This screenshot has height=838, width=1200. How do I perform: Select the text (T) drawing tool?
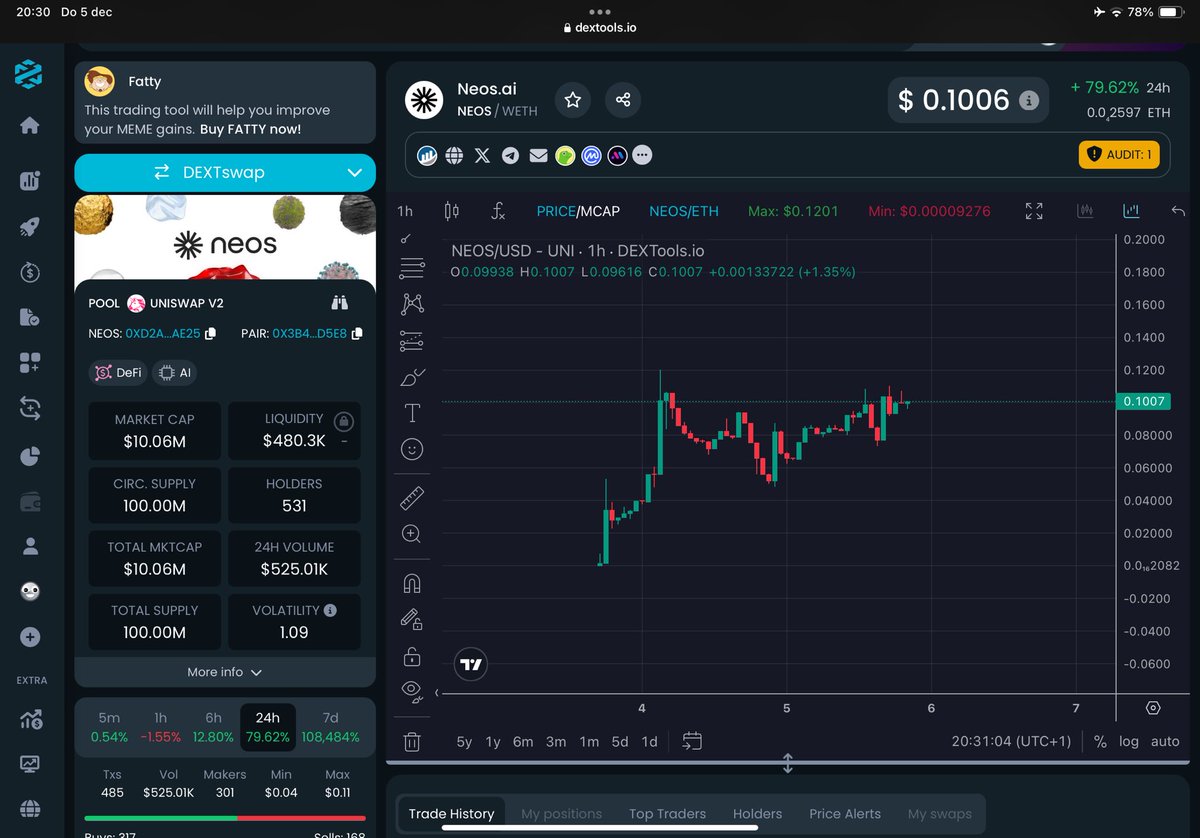click(412, 412)
